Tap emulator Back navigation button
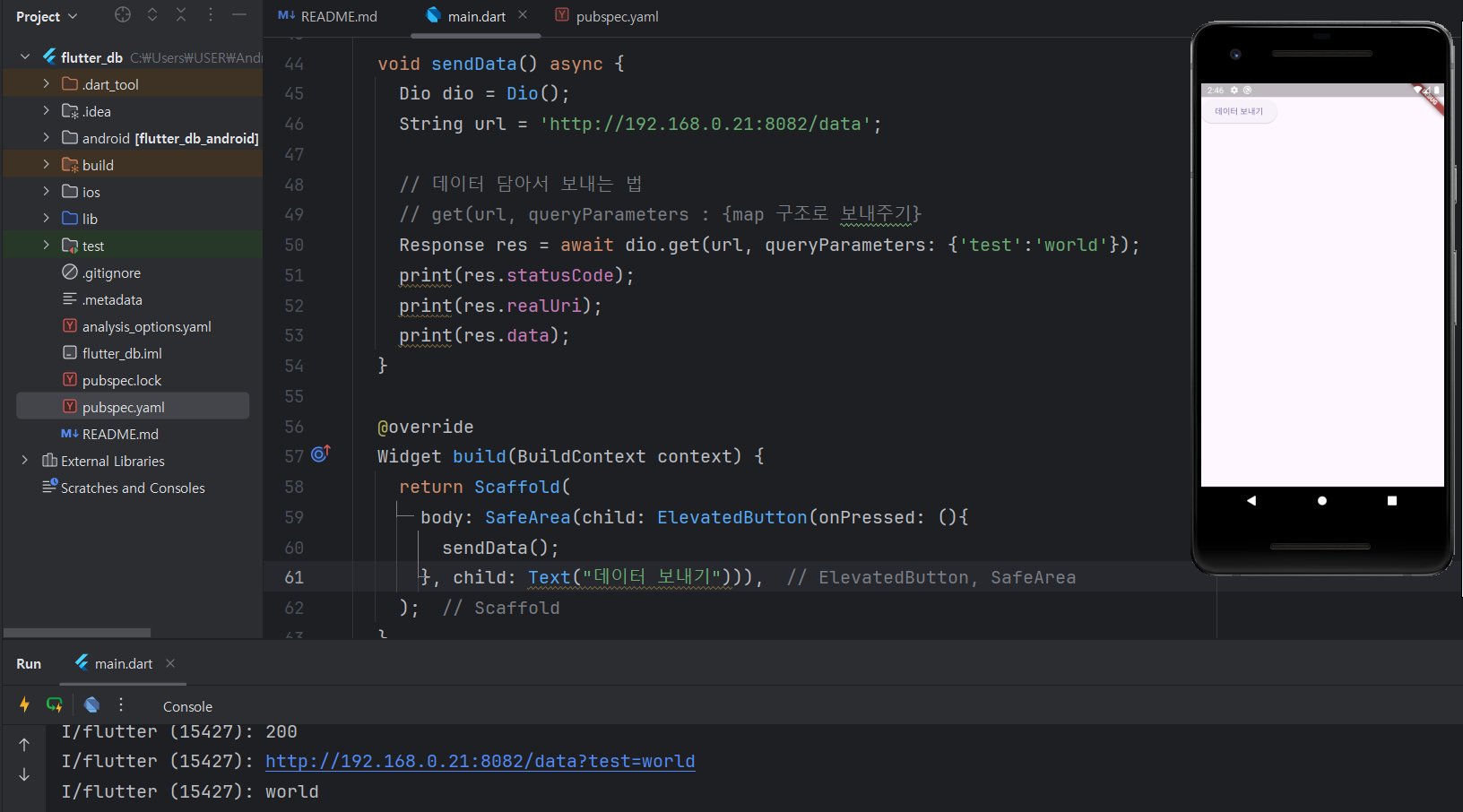This screenshot has height=812, width=1463. point(1251,500)
